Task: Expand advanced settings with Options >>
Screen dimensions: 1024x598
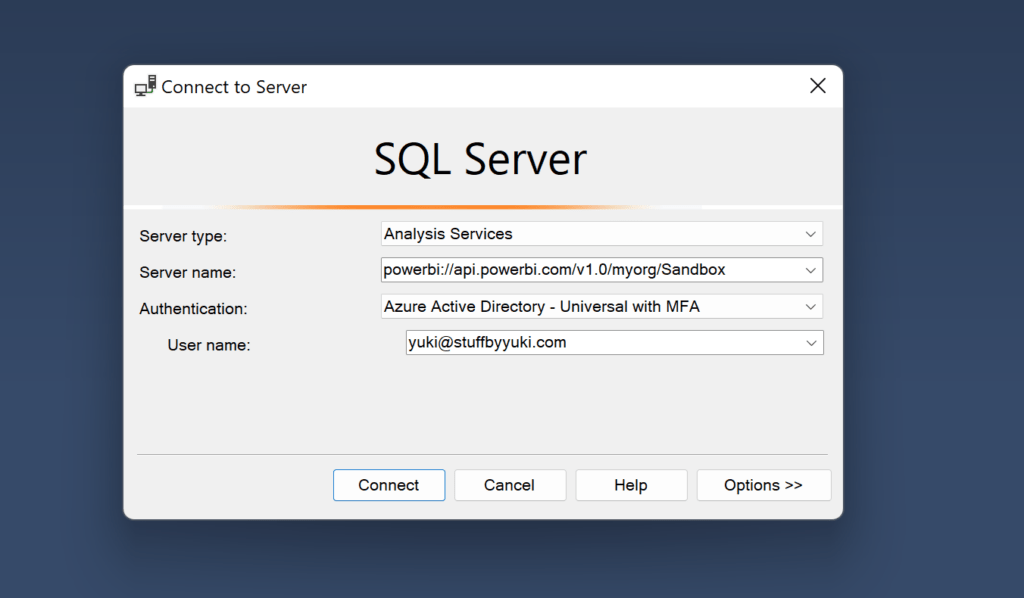Action: 763,485
